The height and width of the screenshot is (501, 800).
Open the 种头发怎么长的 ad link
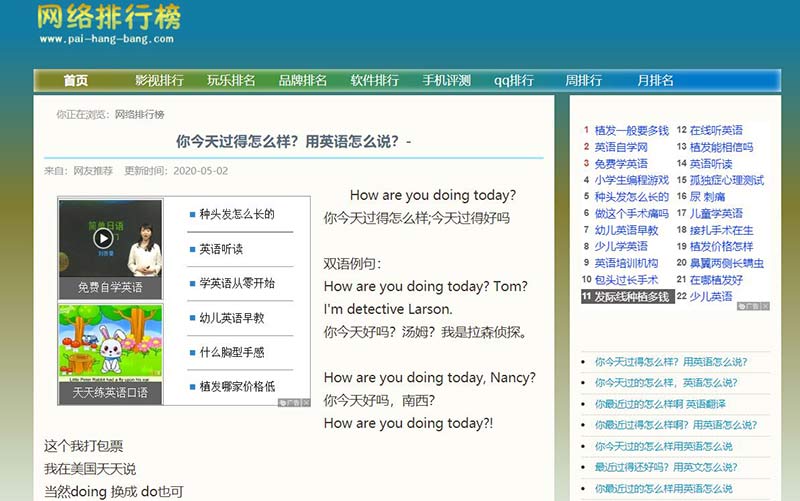236,214
